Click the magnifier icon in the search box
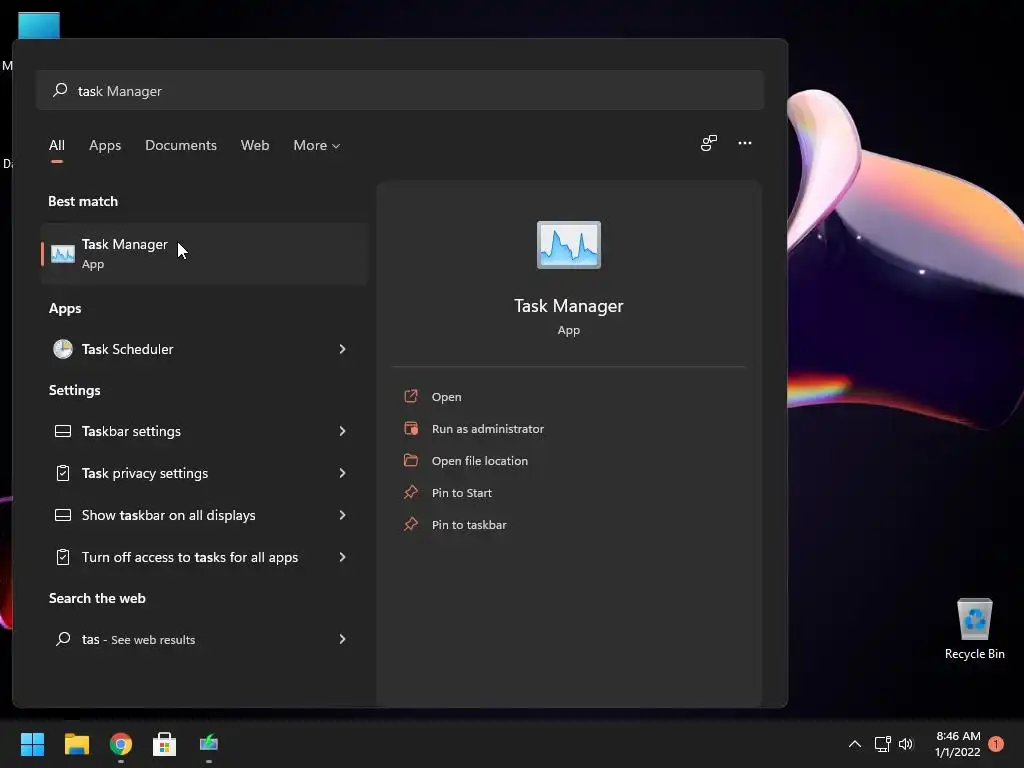This screenshot has height=768, width=1024. tap(60, 89)
